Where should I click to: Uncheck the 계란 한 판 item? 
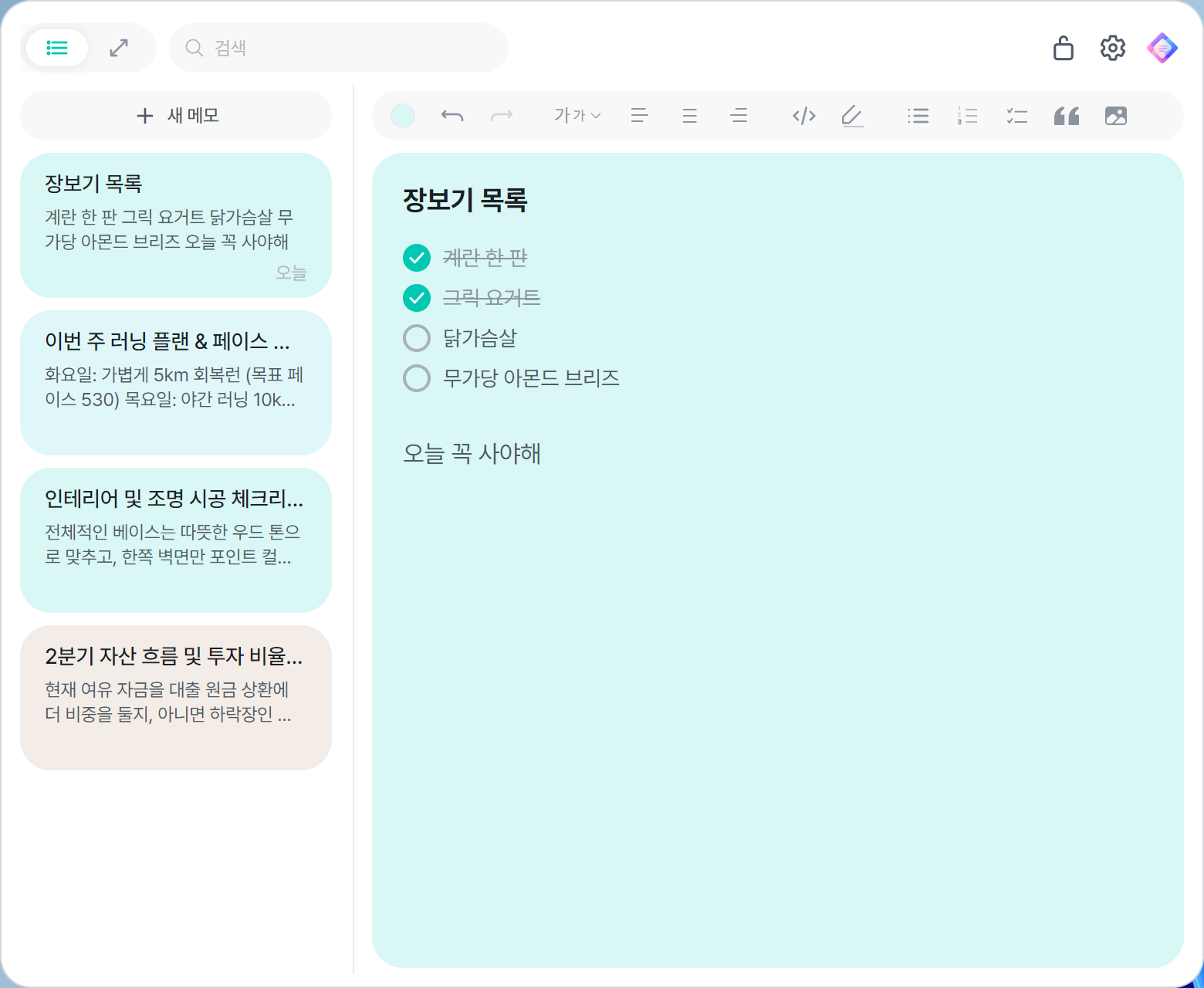[416, 258]
